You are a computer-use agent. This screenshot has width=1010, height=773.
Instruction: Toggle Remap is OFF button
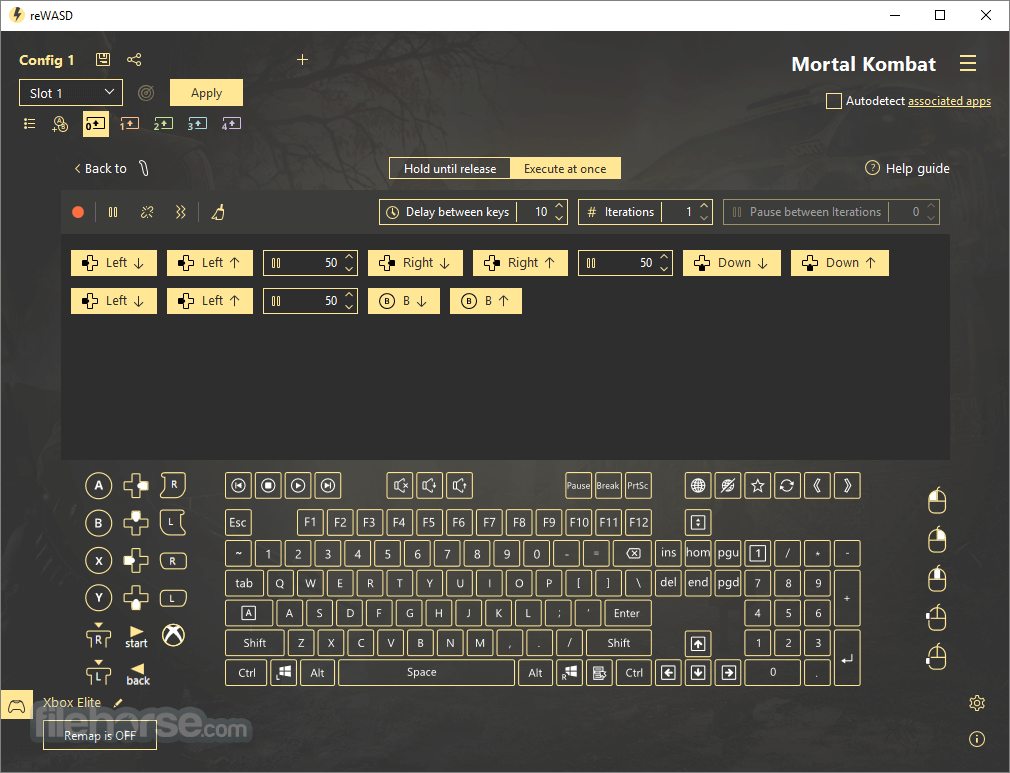[x=100, y=735]
